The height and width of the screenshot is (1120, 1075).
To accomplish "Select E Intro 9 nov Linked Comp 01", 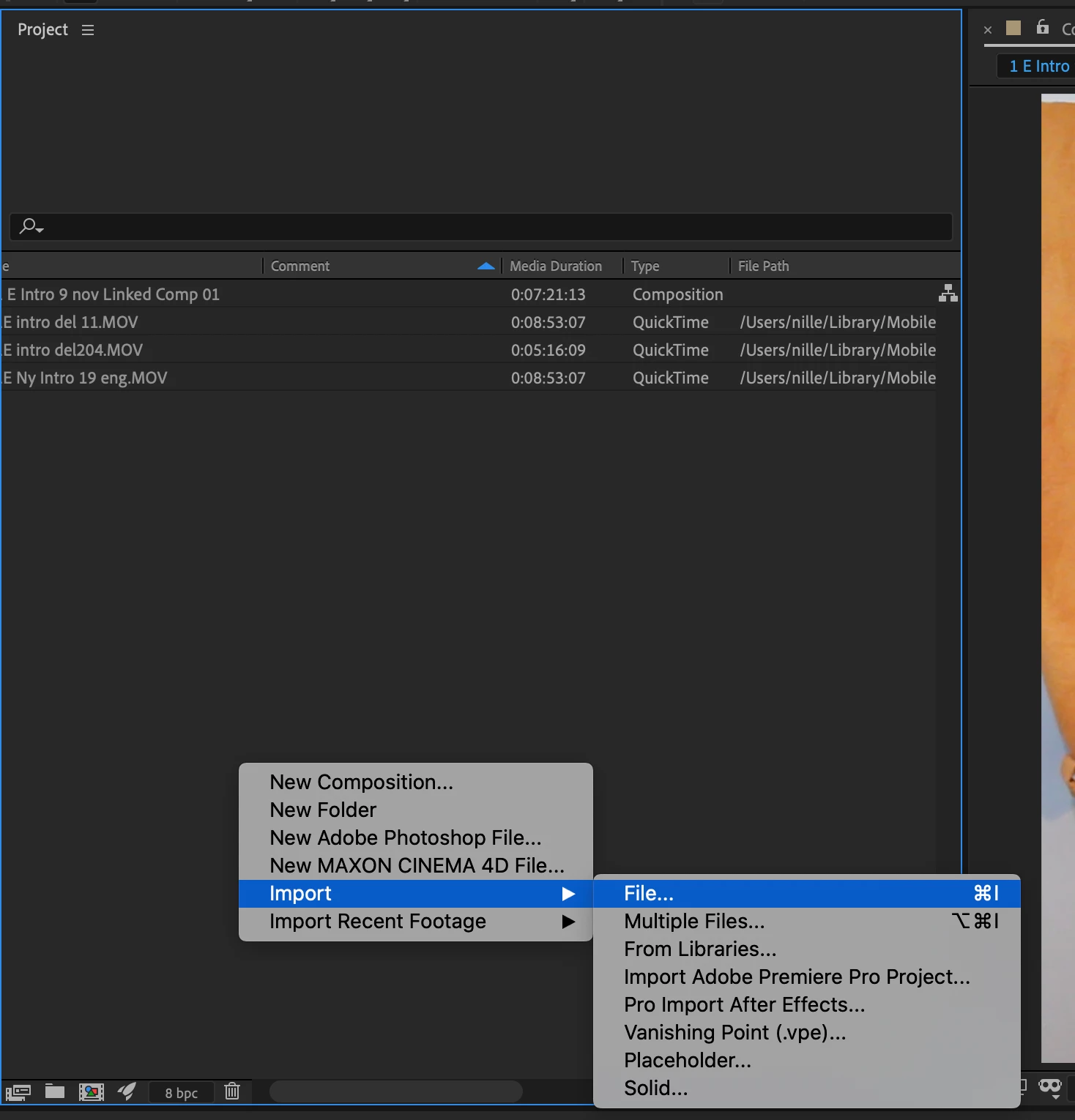I will click(x=114, y=294).
